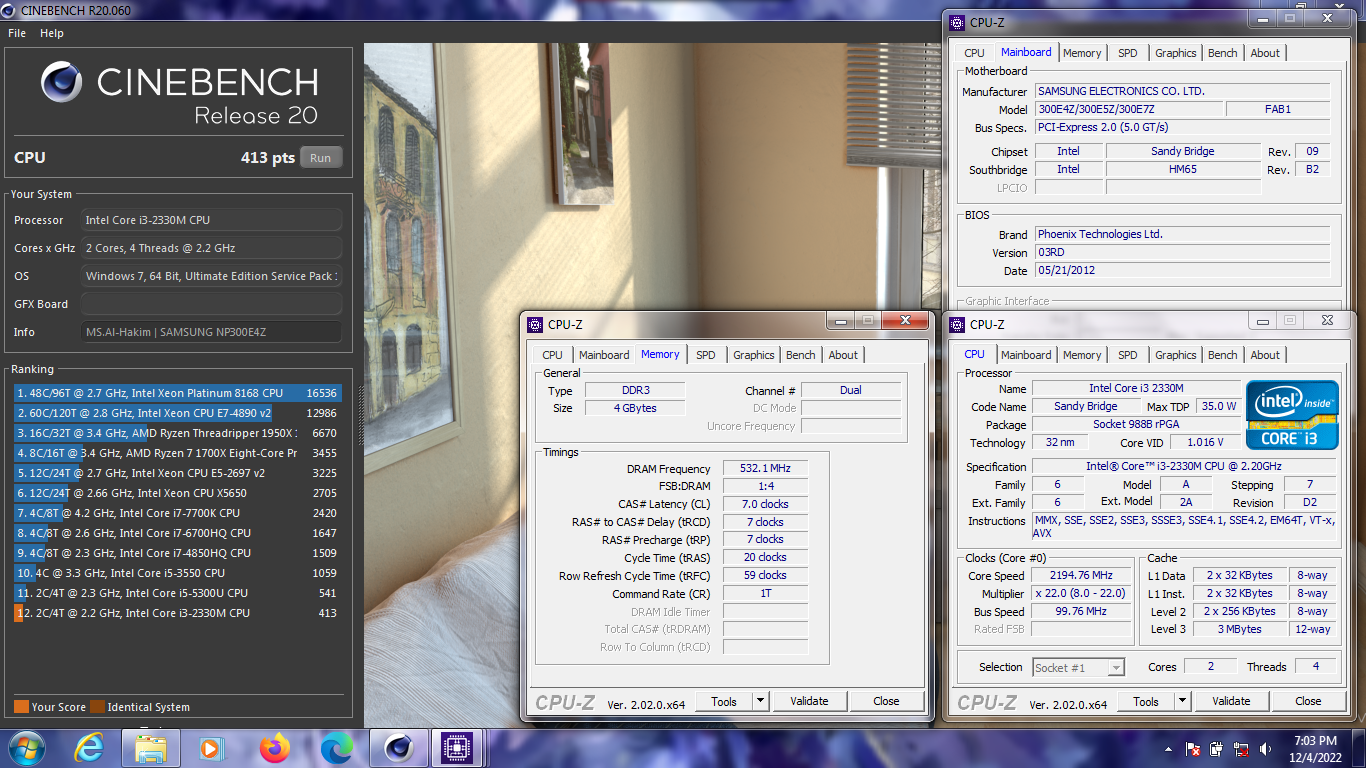Click the CPU-tab CPU-Z window title icon

click(x=957, y=324)
